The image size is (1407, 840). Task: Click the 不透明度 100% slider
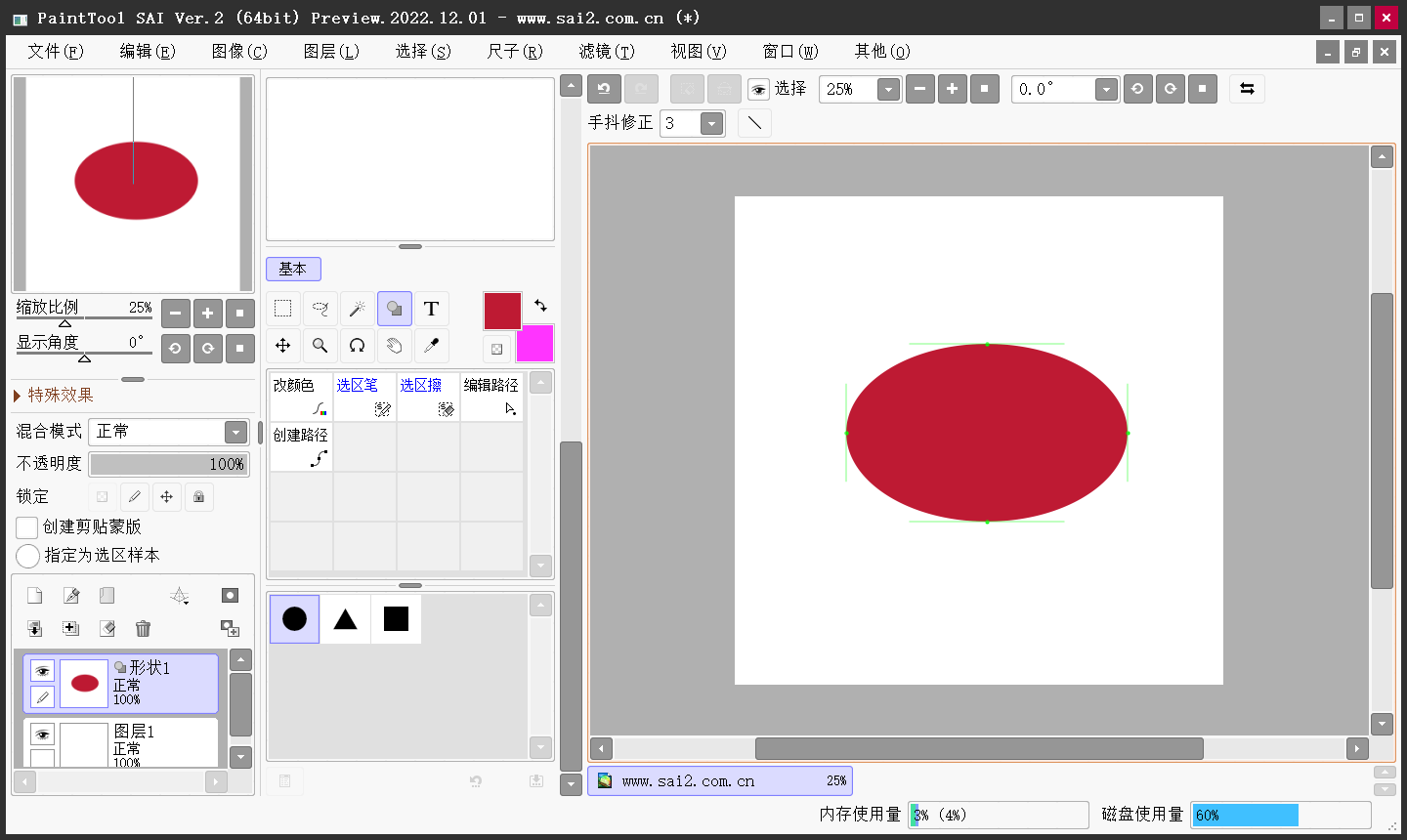[169, 464]
